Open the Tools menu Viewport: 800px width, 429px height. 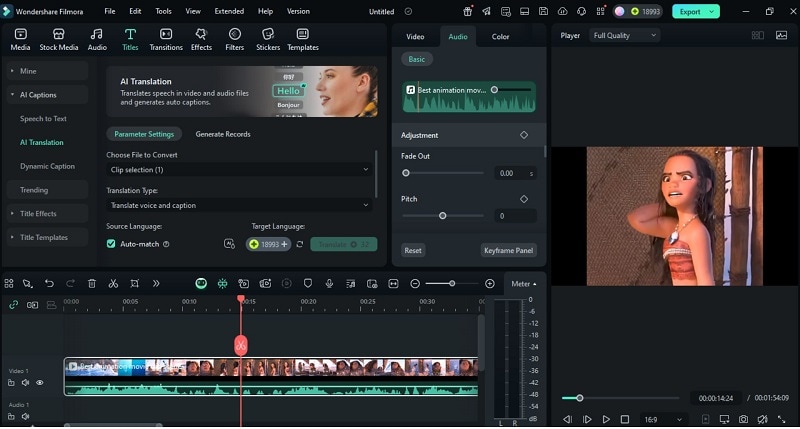pyautogui.click(x=163, y=11)
